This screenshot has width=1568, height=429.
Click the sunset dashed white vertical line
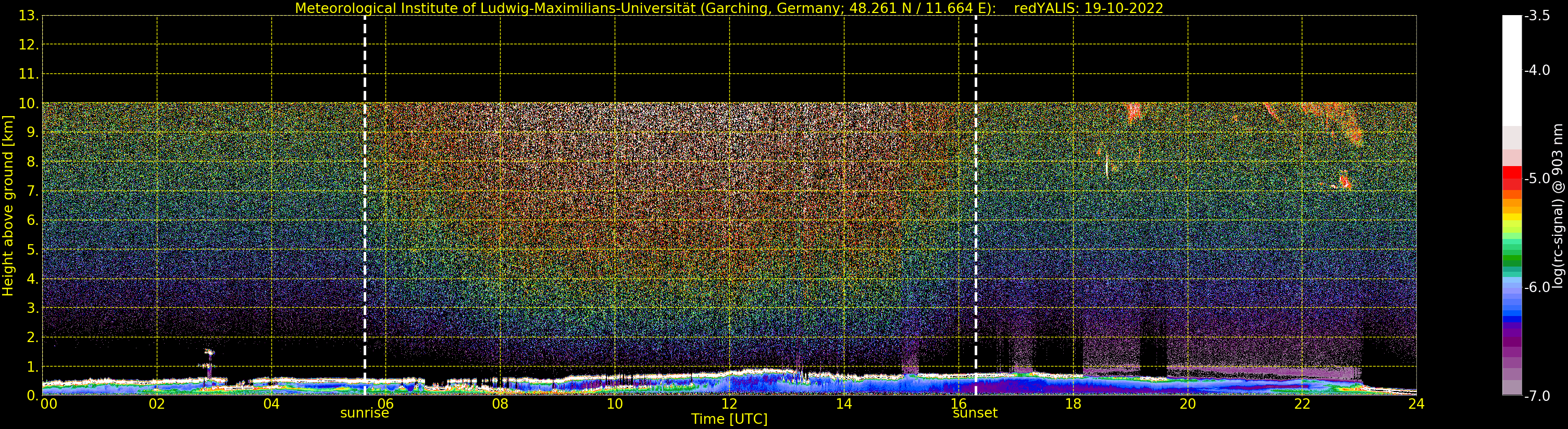975,206
